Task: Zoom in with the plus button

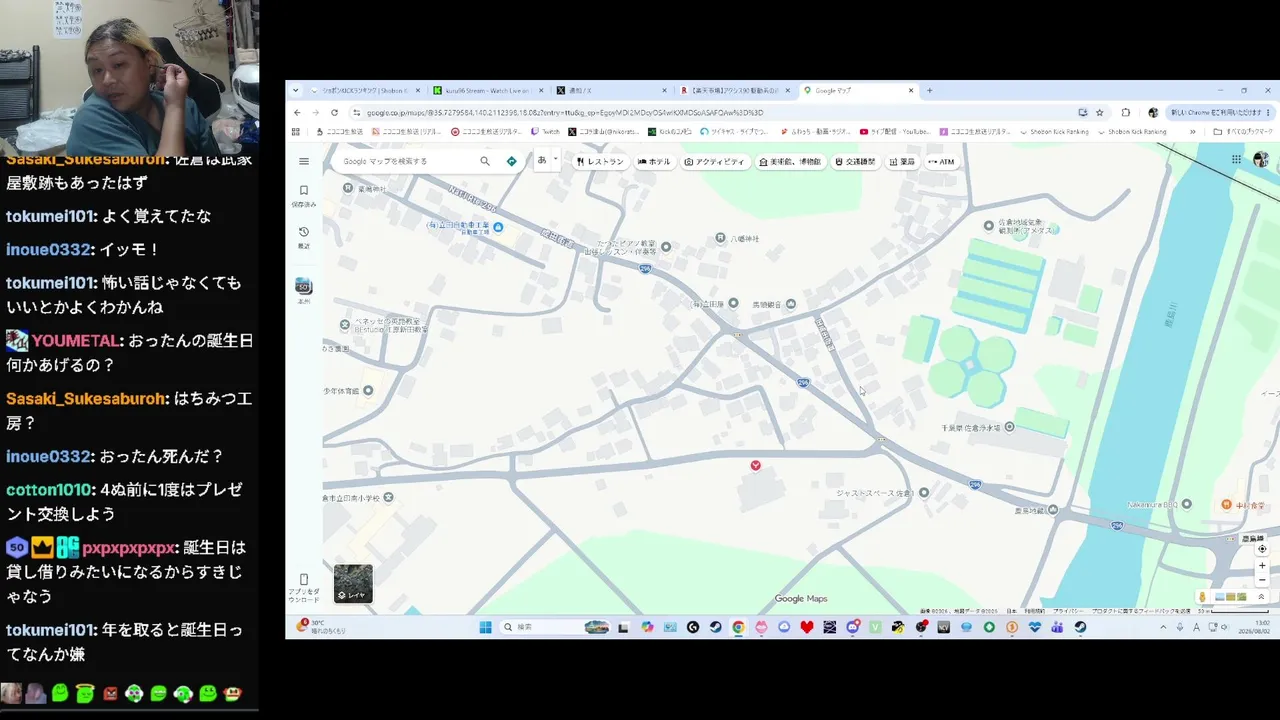Action: (x=1262, y=566)
